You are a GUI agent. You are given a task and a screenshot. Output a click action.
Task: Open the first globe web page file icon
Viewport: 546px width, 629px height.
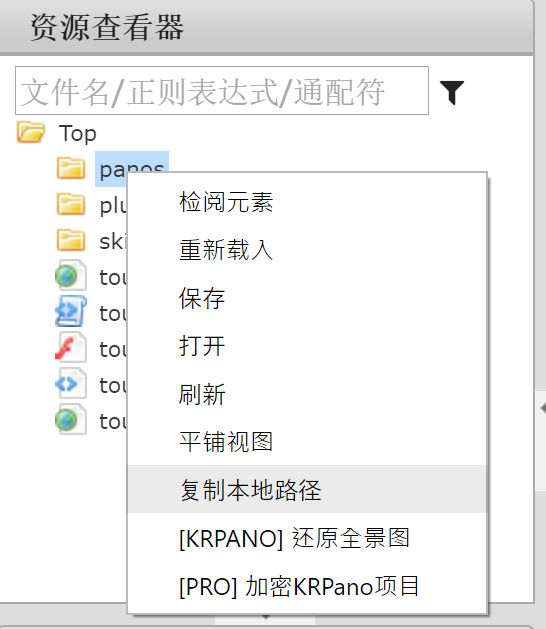[x=71, y=276]
